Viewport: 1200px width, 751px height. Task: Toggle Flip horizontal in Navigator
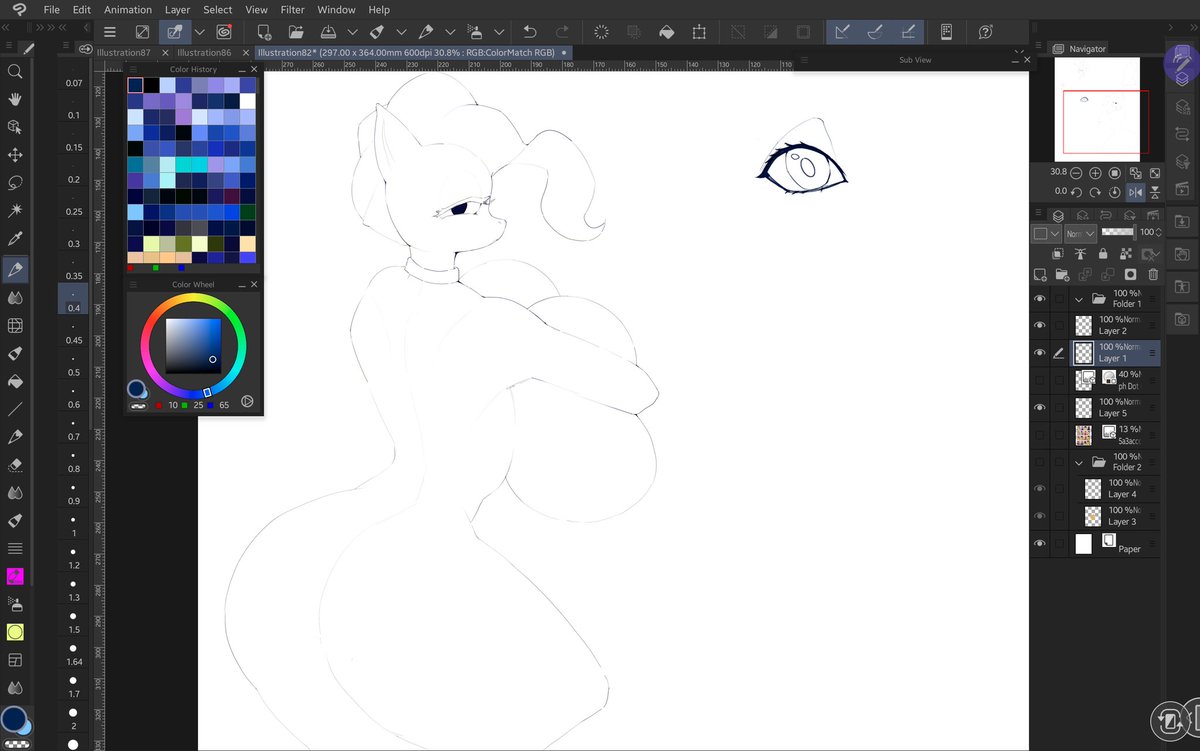tap(1135, 191)
